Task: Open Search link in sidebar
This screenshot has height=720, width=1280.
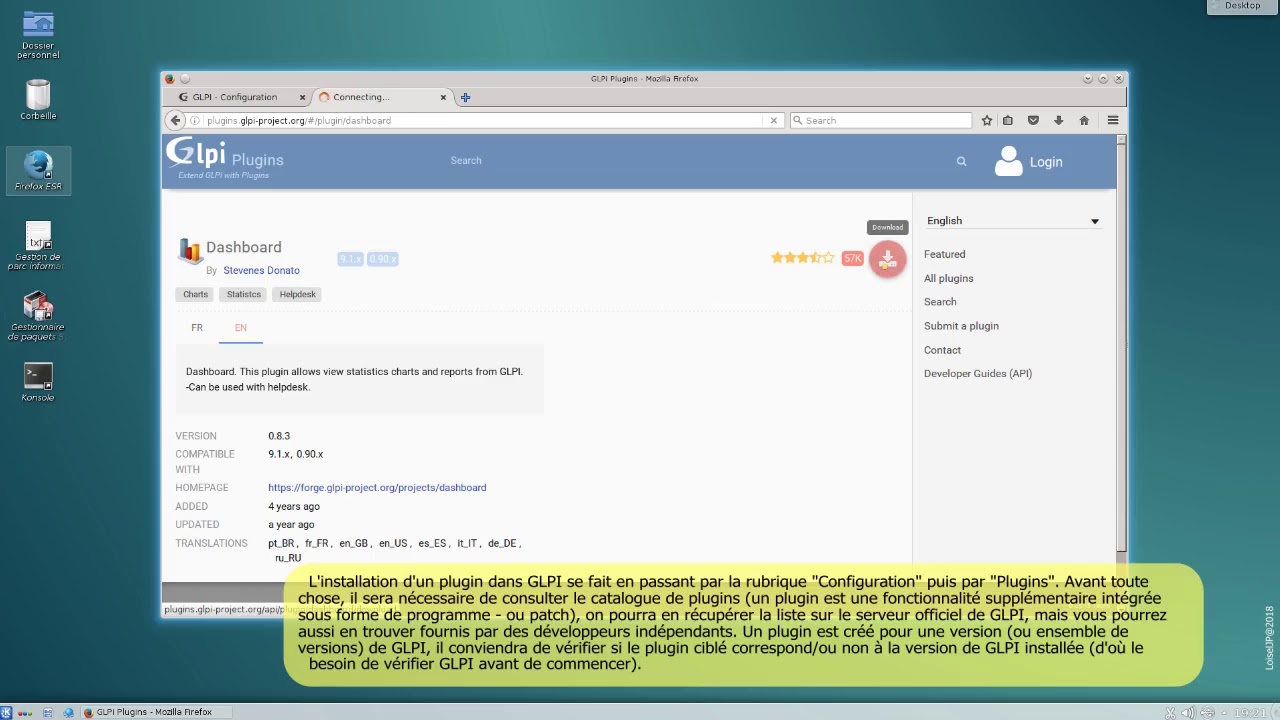Action: [940, 302]
